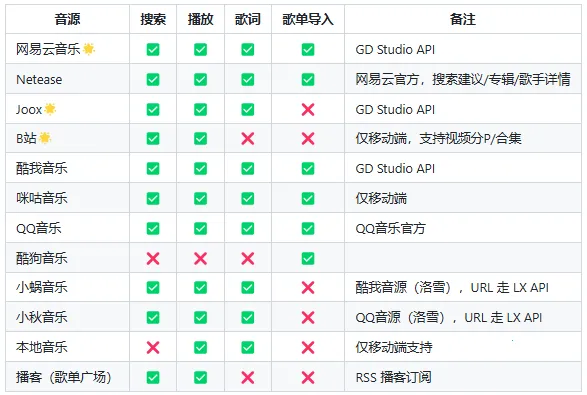Click the red X under 歌单导入 for Joox
This screenshot has width=587, height=395.
click(x=308, y=109)
